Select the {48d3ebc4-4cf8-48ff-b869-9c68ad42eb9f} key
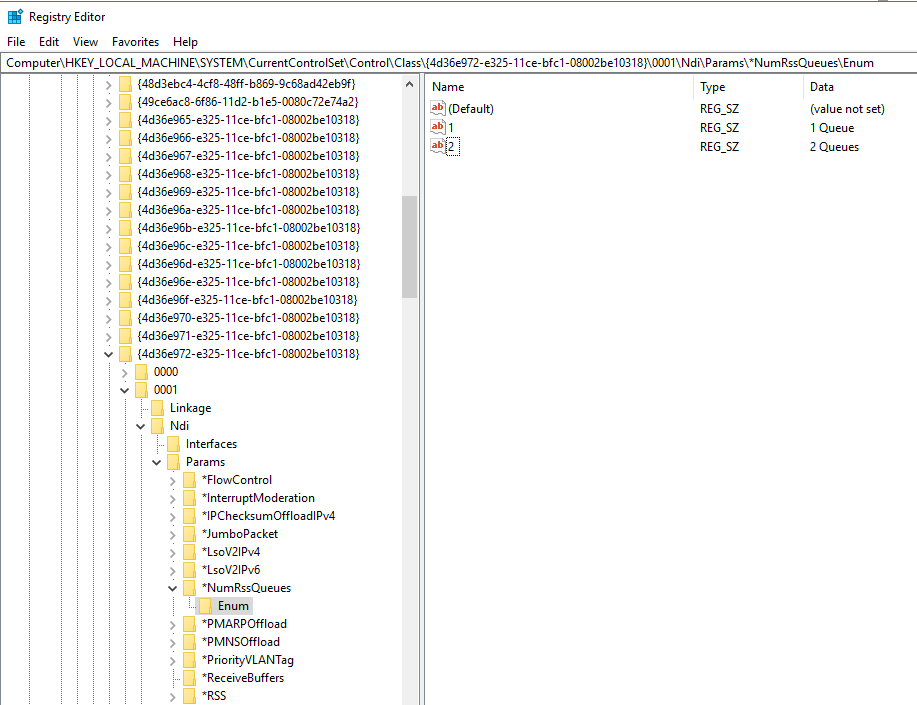917x705 pixels. pos(246,84)
